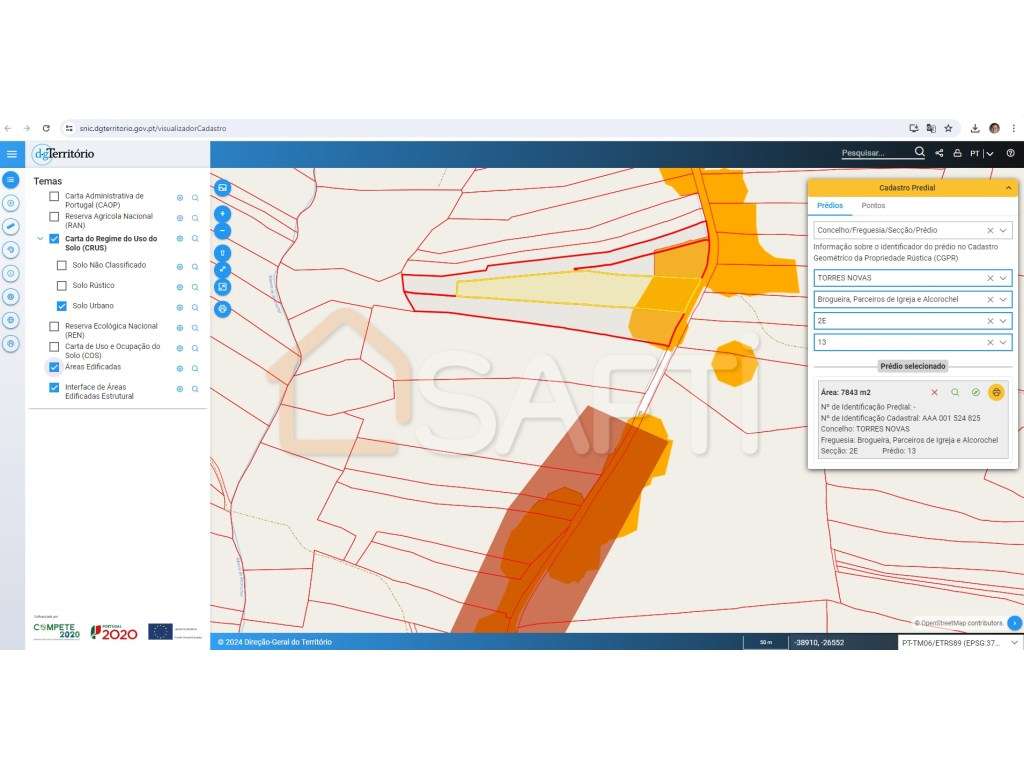Select the measure ruler sidebar tool
The width and height of the screenshot is (1024, 768).
[x=10, y=227]
